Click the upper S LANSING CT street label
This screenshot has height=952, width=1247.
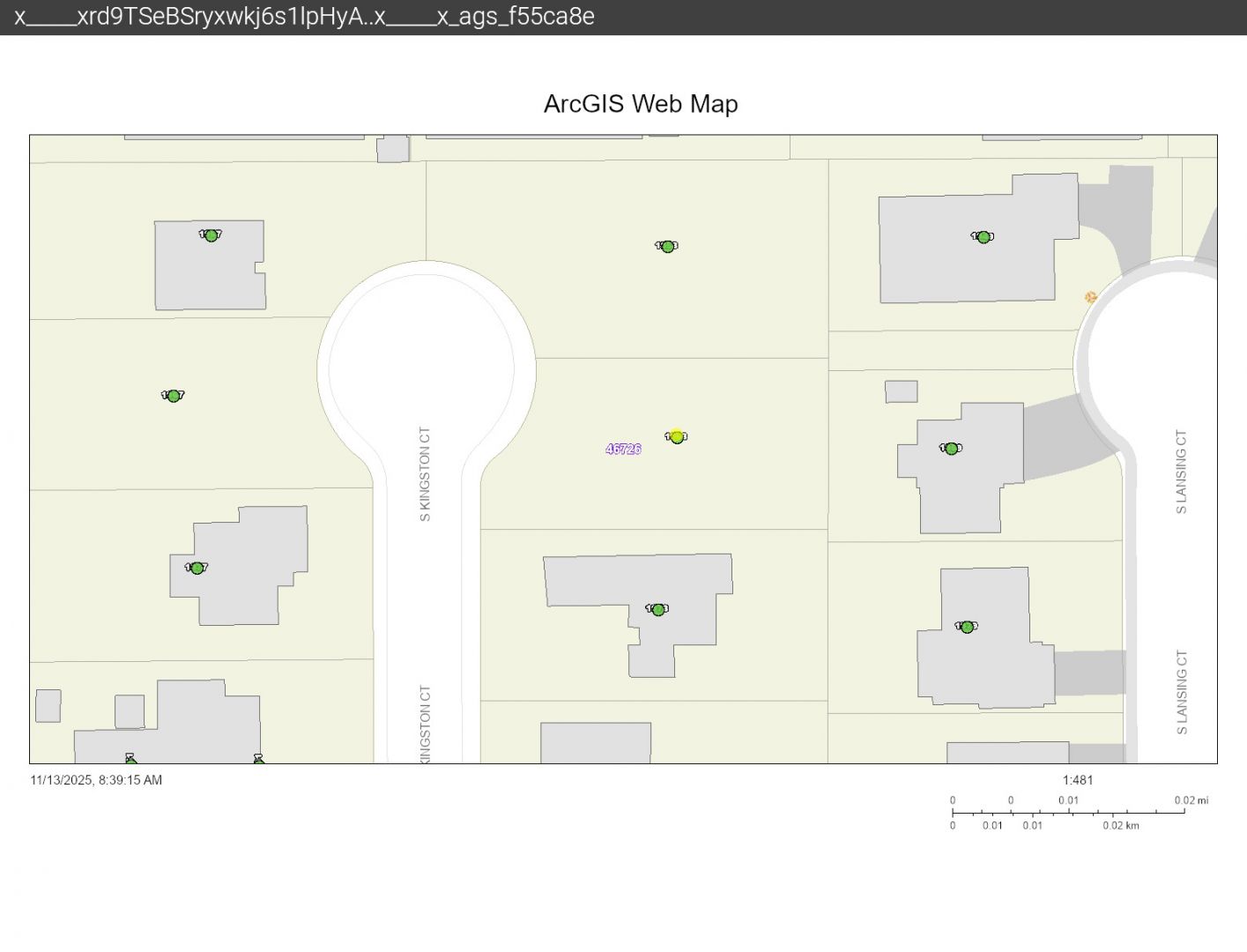click(x=1181, y=472)
